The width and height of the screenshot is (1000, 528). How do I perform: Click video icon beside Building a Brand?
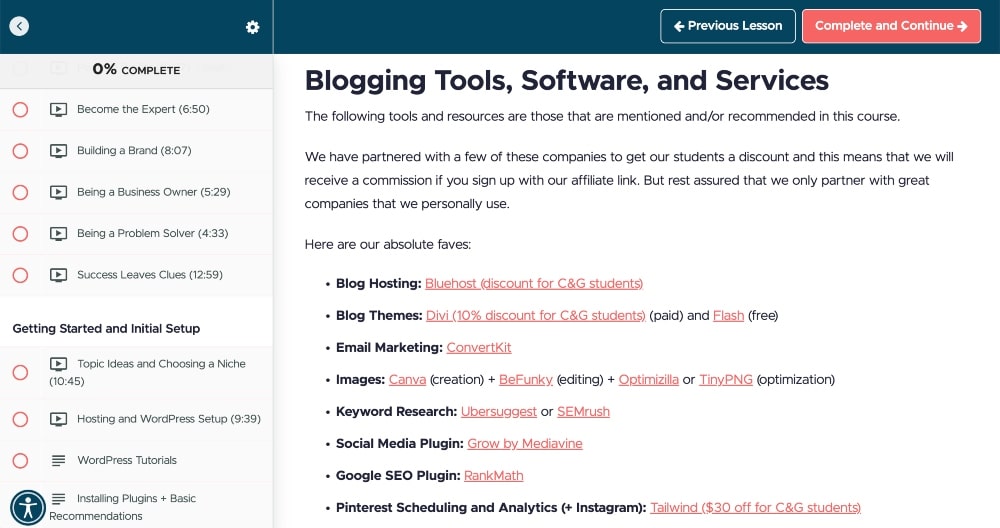click(x=58, y=151)
